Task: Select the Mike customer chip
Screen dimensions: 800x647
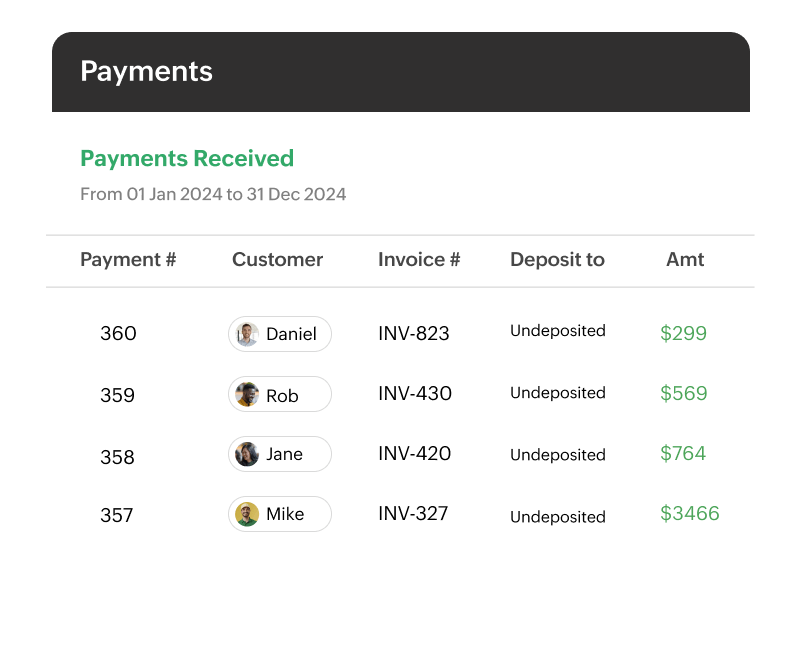Action: click(x=279, y=514)
